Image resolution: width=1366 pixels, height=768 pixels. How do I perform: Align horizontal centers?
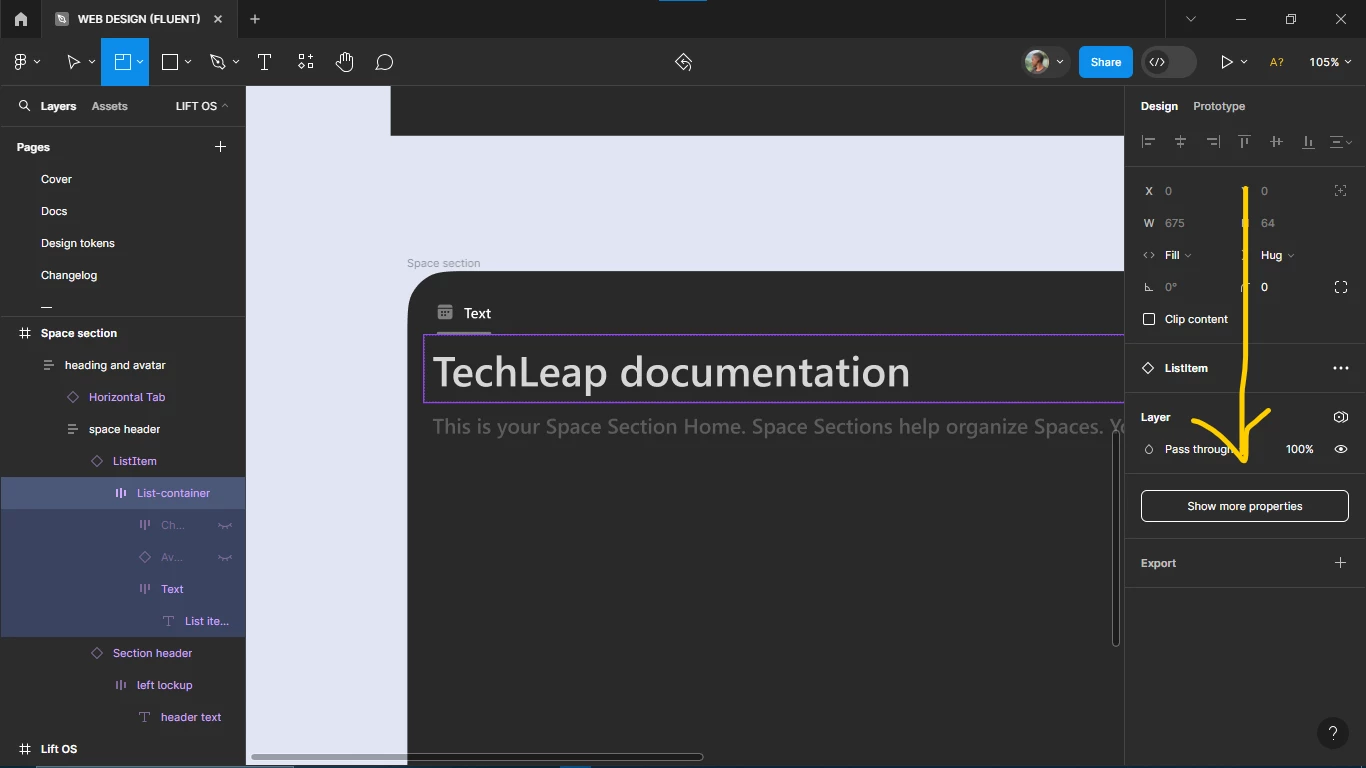point(1181,142)
